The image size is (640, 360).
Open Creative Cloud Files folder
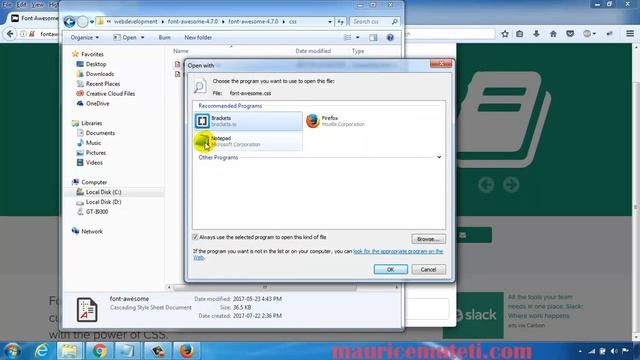click(110, 93)
